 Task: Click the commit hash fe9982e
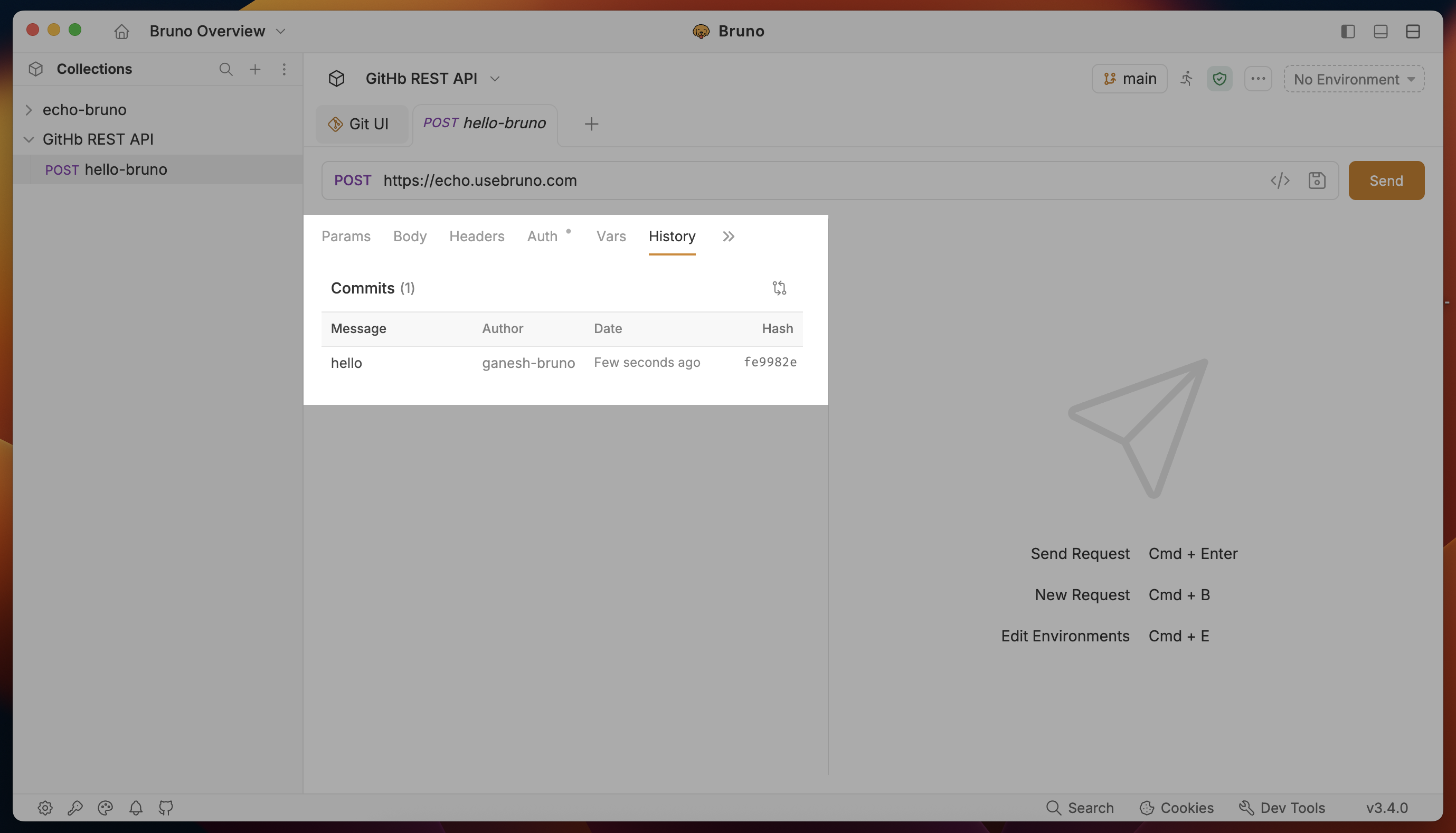tap(770, 362)
